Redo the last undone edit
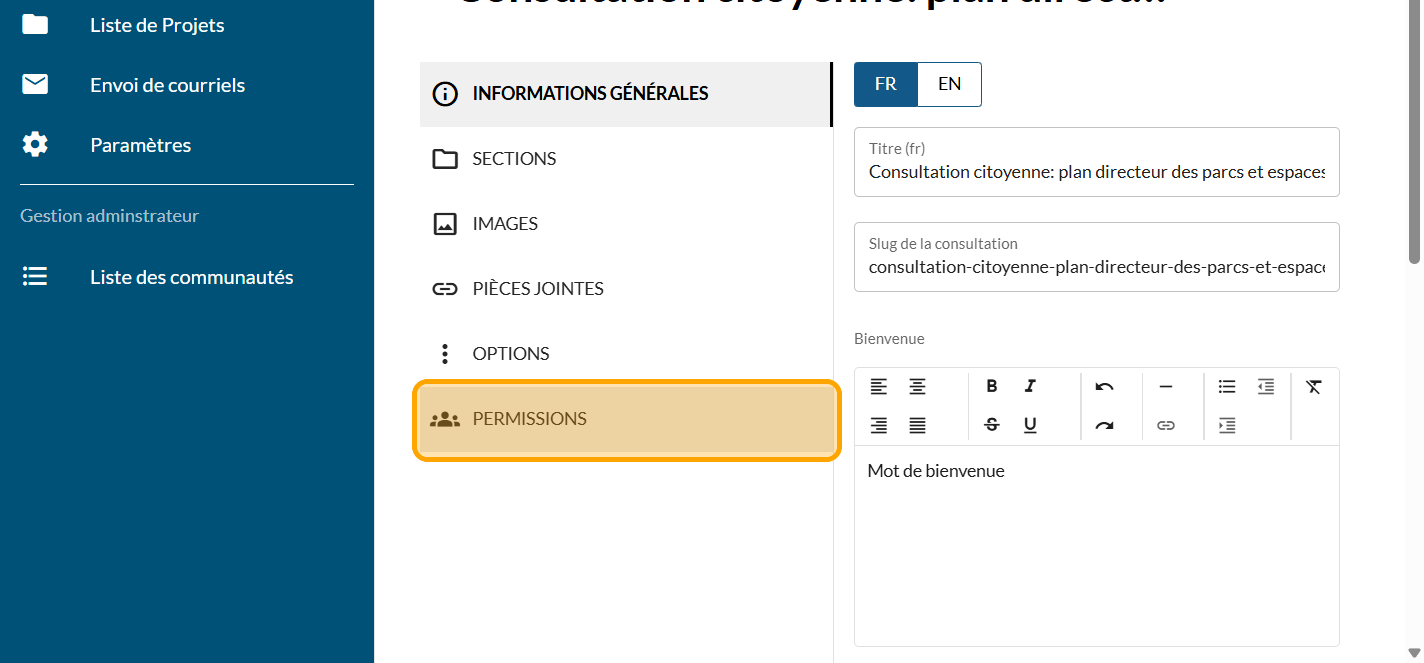This screenshot has width=1424, height=663. 1104,425
